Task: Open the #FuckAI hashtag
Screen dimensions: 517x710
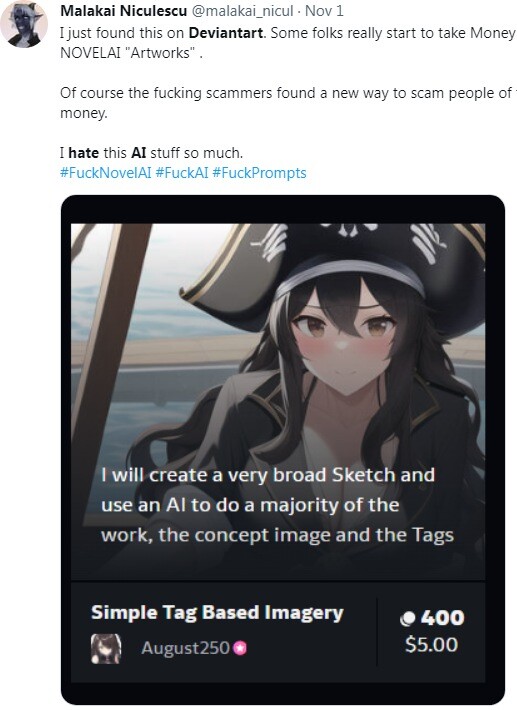Action: pos(182,173)
